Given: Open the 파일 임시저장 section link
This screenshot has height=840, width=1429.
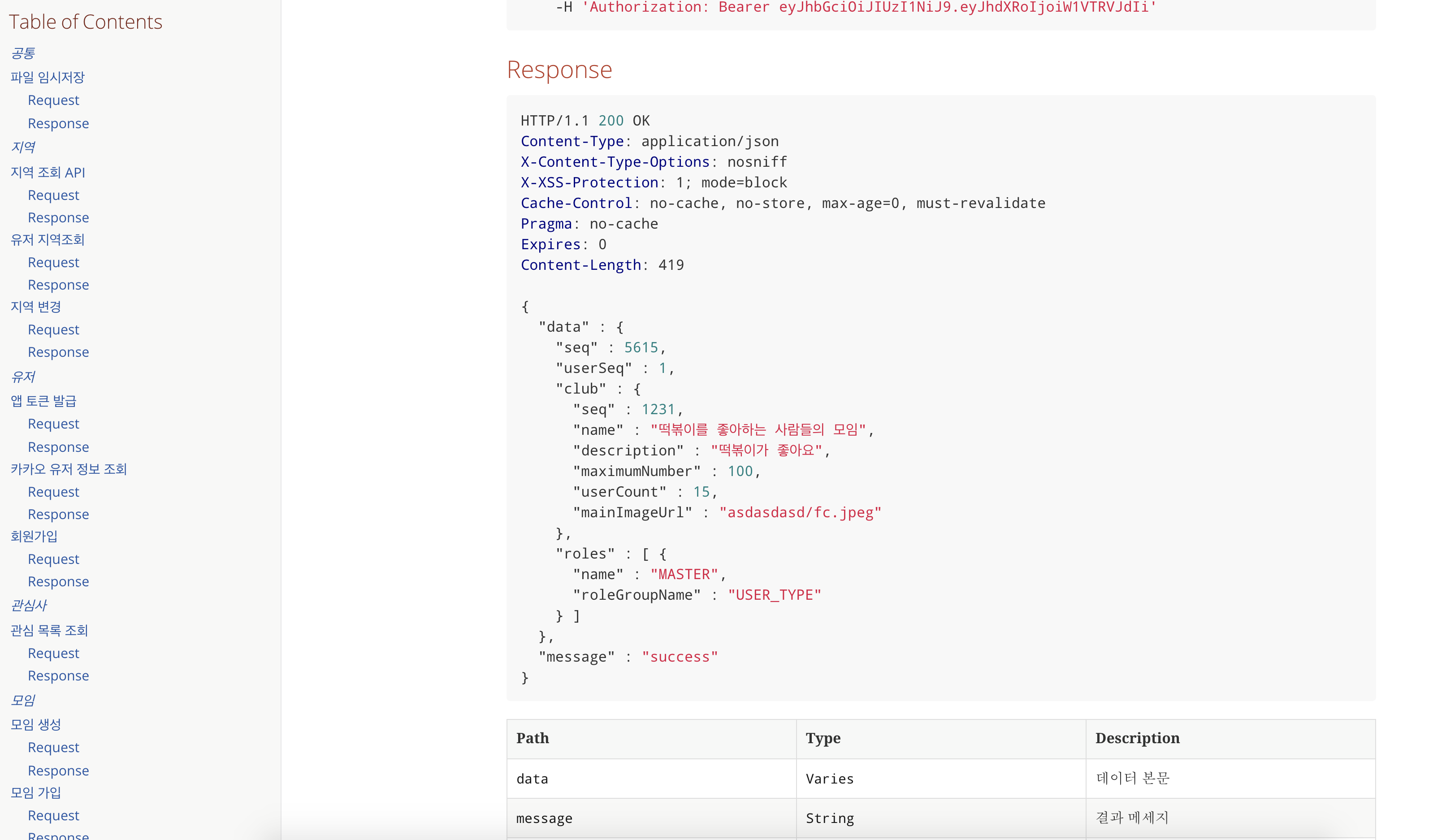Looking at the screenshot, I should (x=48, y=77).
